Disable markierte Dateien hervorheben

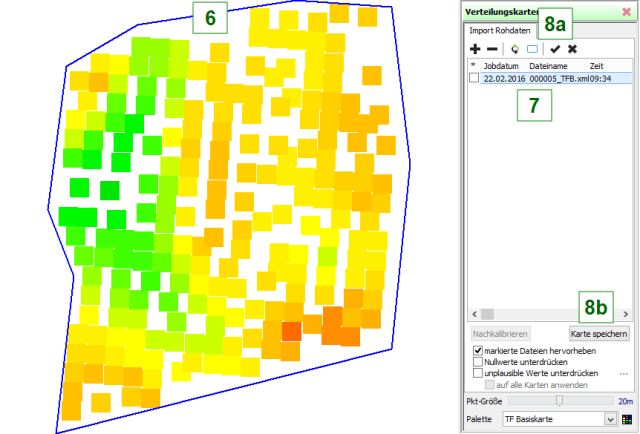click(475, 349)
